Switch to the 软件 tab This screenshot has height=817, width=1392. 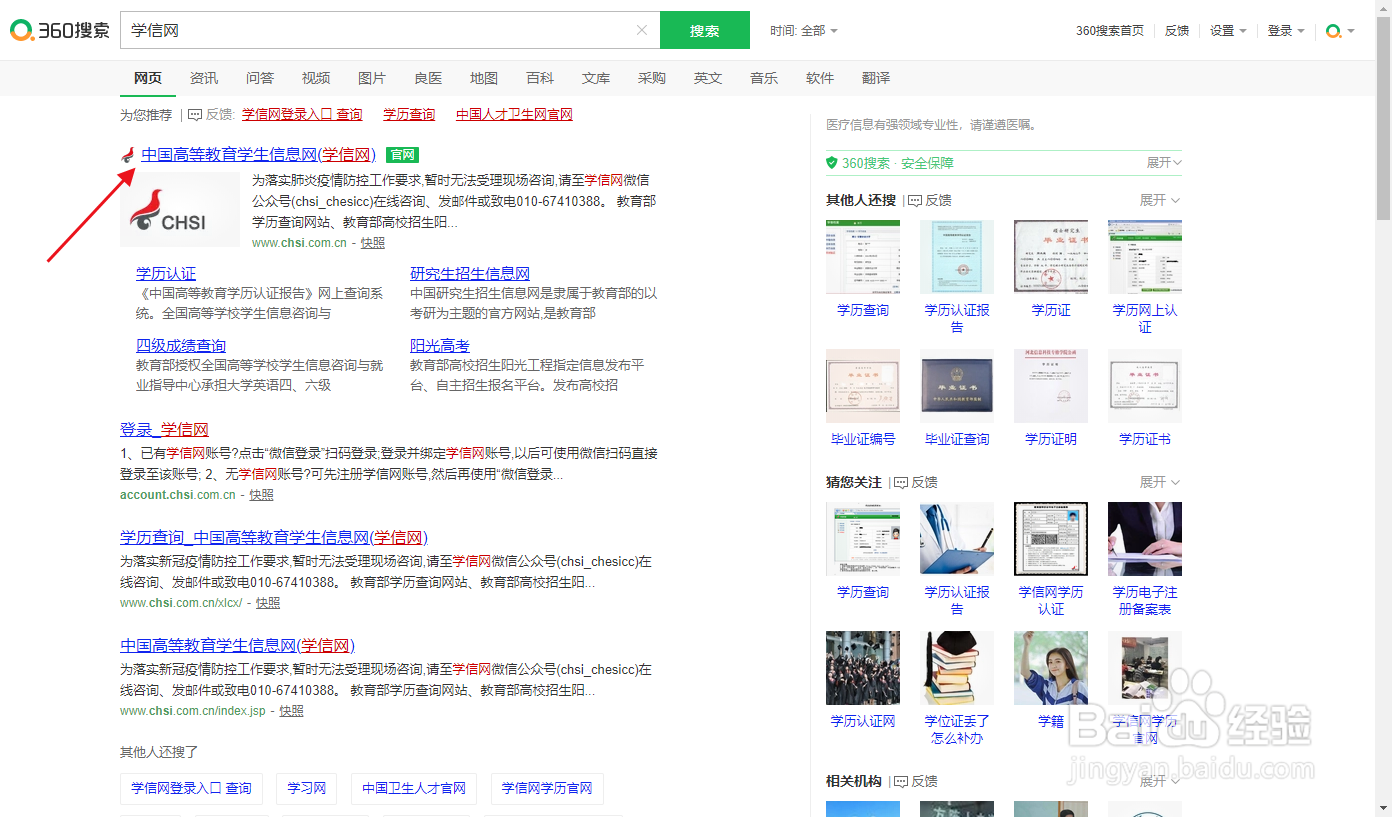[x=820, y=78]
